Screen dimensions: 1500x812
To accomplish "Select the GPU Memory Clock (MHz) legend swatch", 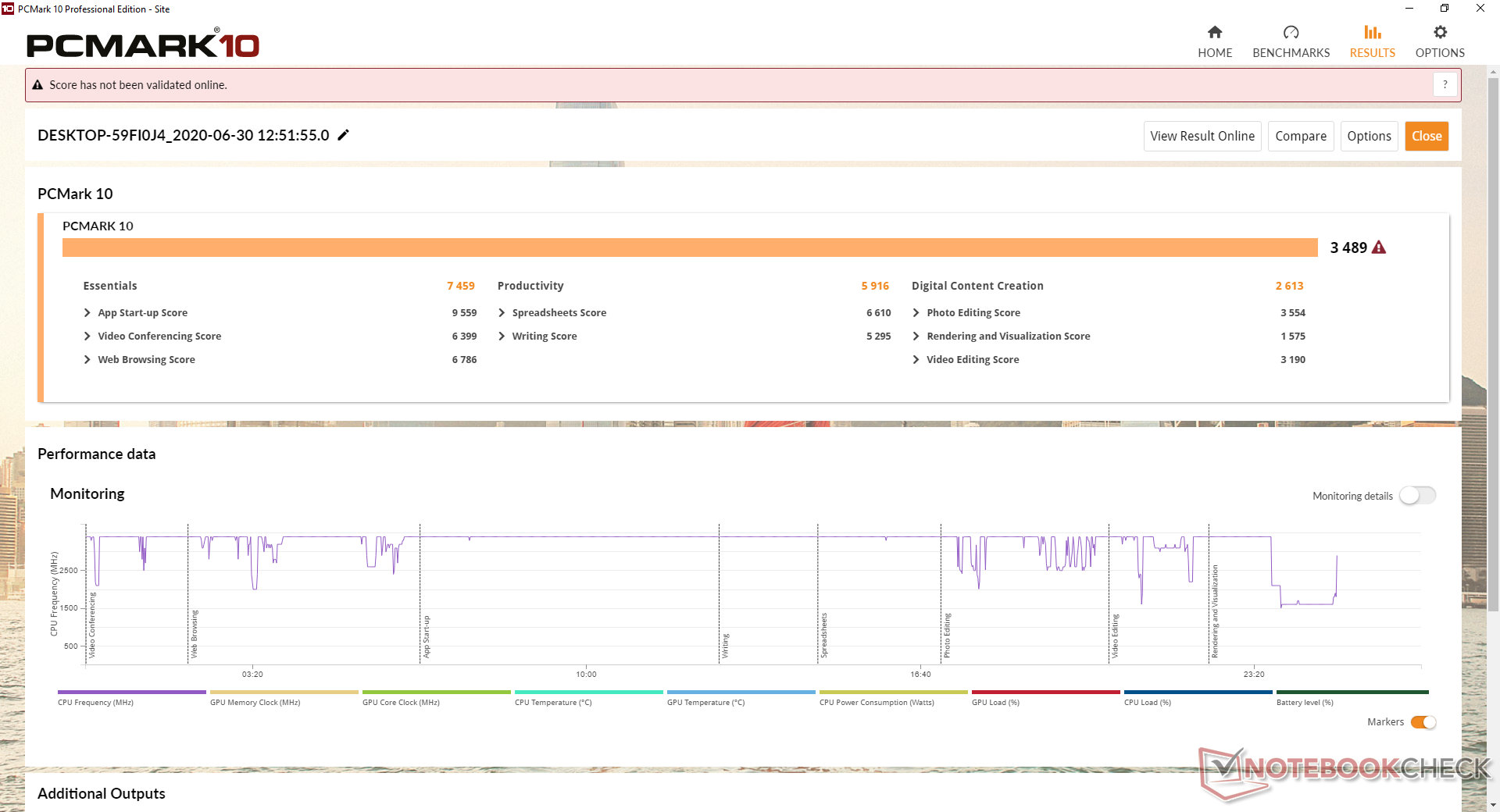I will [284, 692].
